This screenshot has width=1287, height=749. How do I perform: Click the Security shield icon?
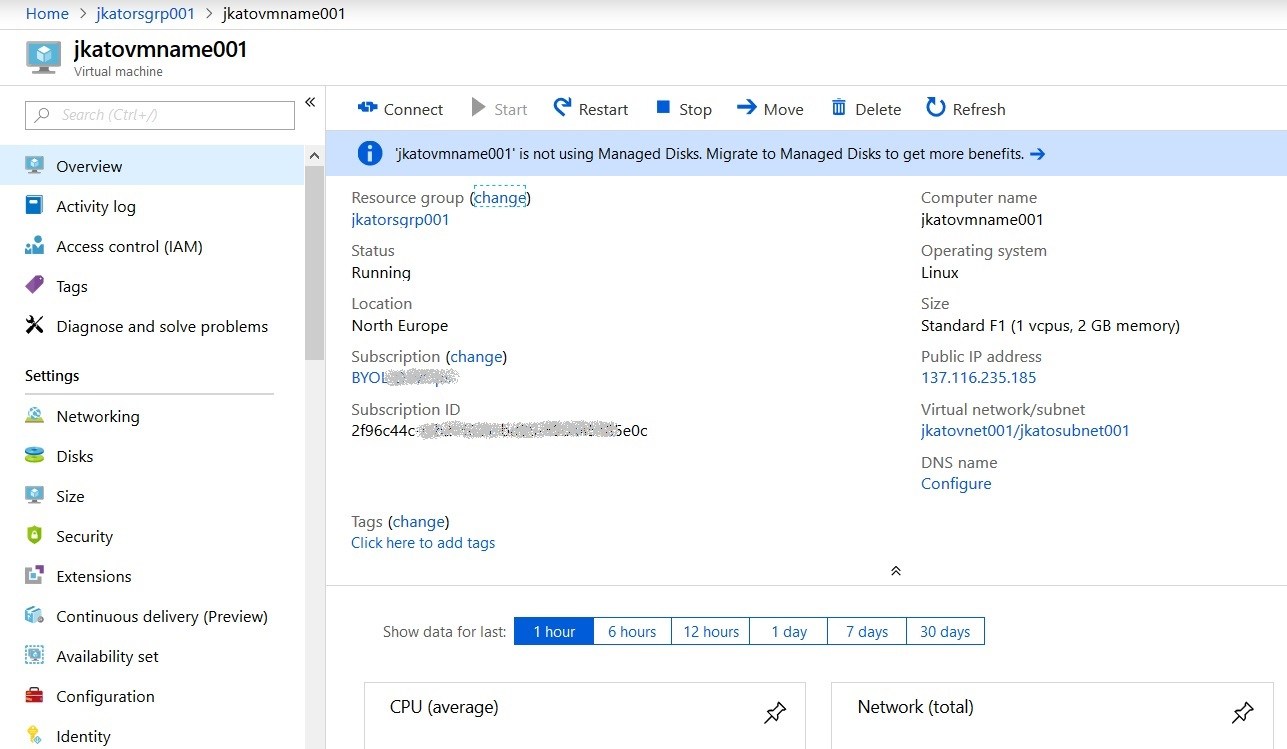click(x=35, y=536)
